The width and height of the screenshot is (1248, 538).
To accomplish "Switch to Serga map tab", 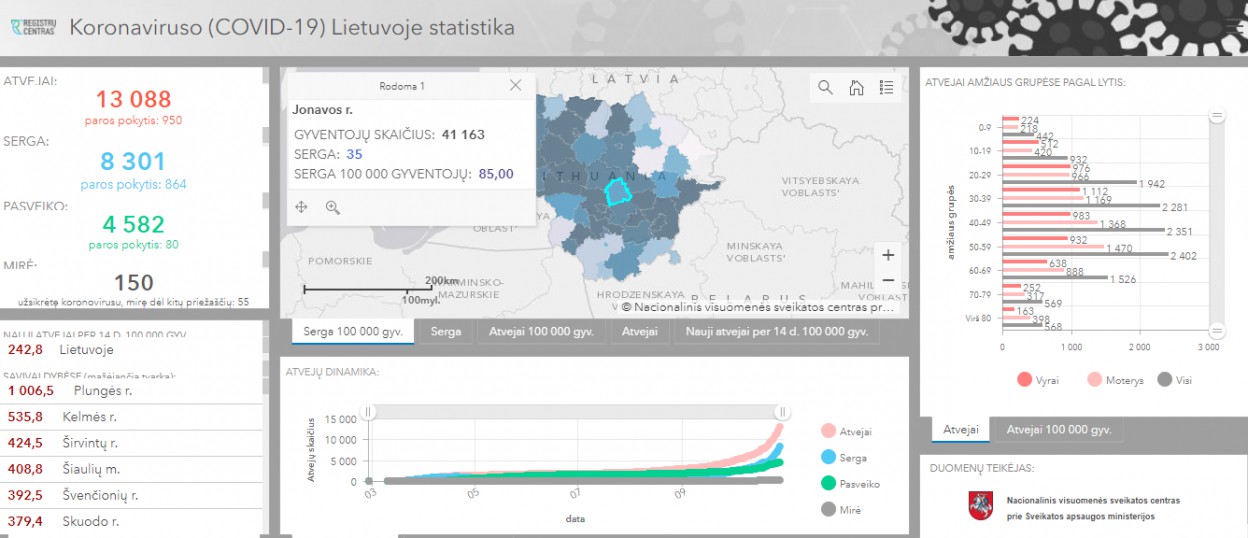I will click(x=446, y=331).
